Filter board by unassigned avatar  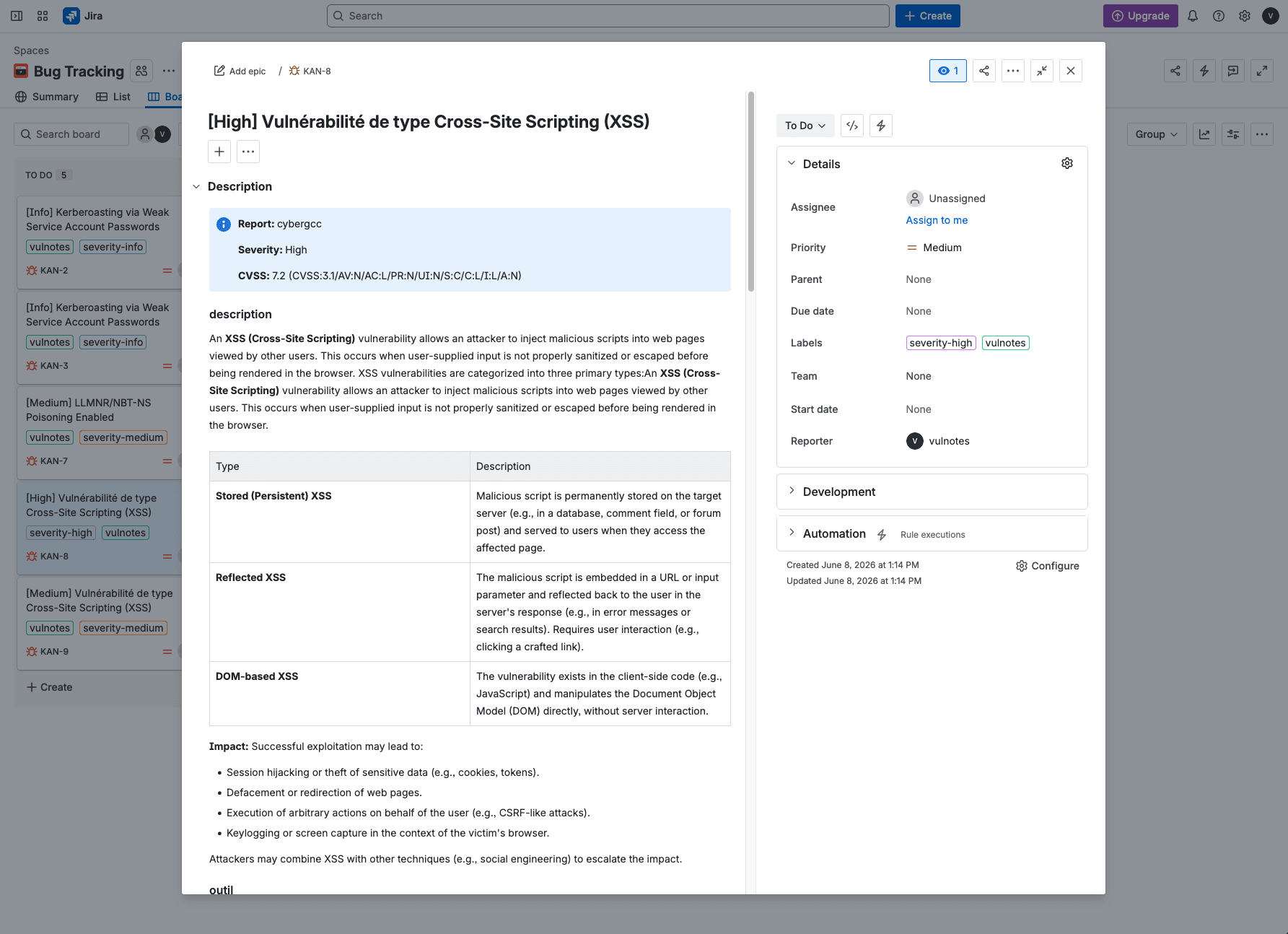click(x=145, y=134)
